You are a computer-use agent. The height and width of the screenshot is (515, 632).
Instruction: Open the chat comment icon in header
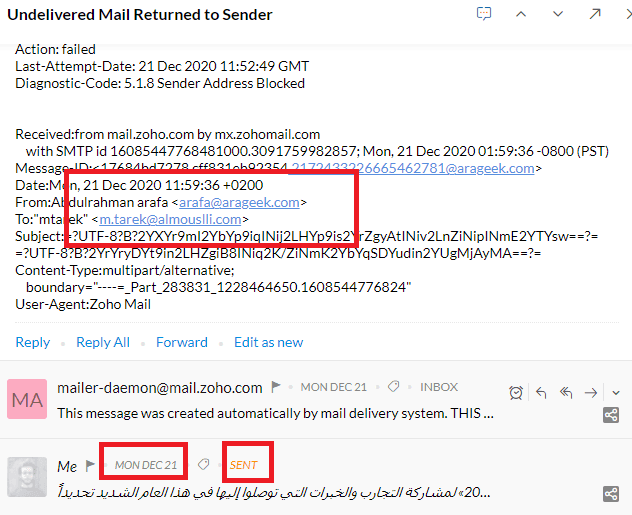pyautogui.click(x=484, y=14)
